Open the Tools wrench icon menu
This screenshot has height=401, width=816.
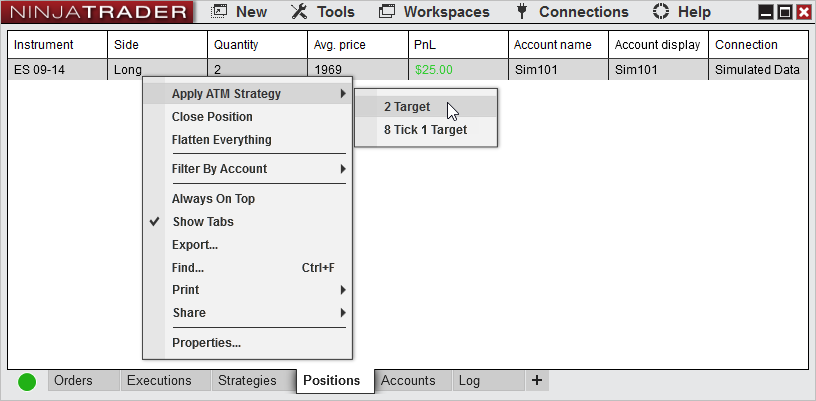pyautogui.click(x=299, y=12)
